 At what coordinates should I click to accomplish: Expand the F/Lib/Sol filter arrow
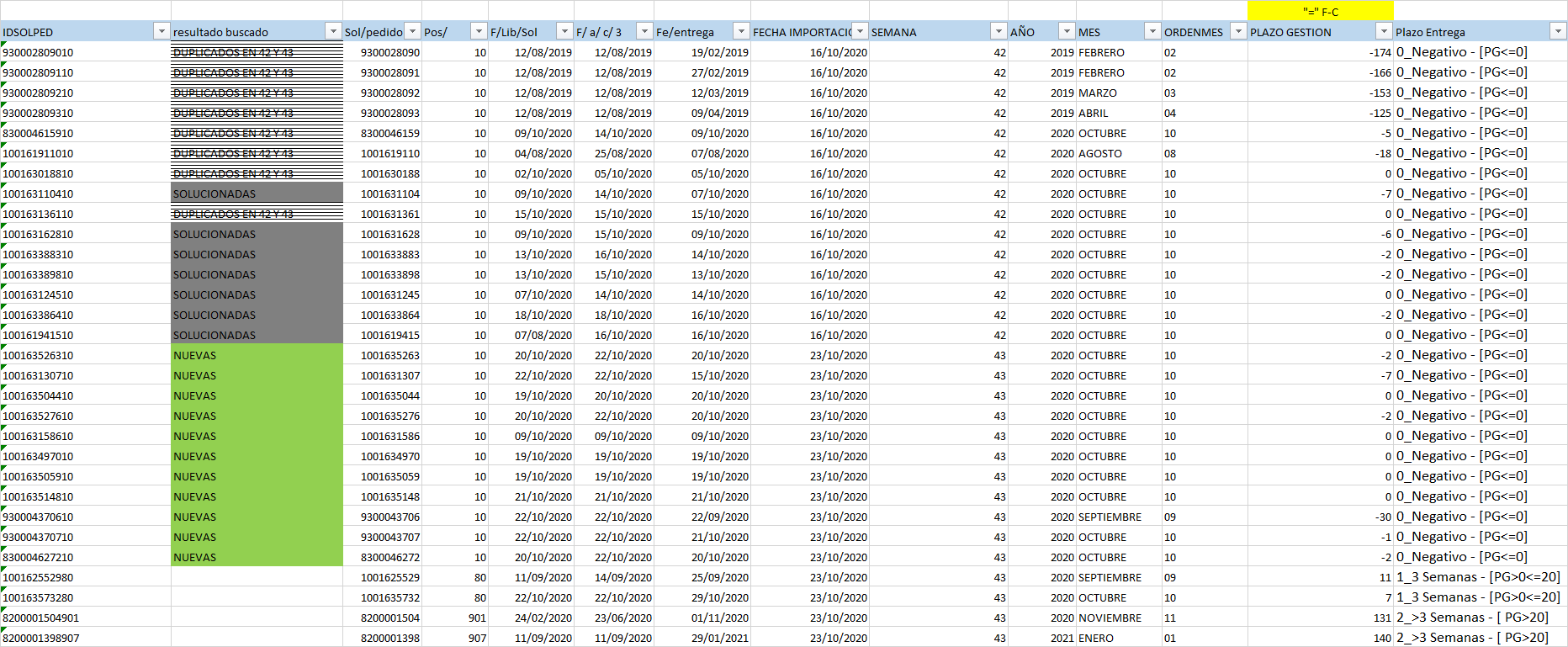pyautogui.click(x=564, y=31)
